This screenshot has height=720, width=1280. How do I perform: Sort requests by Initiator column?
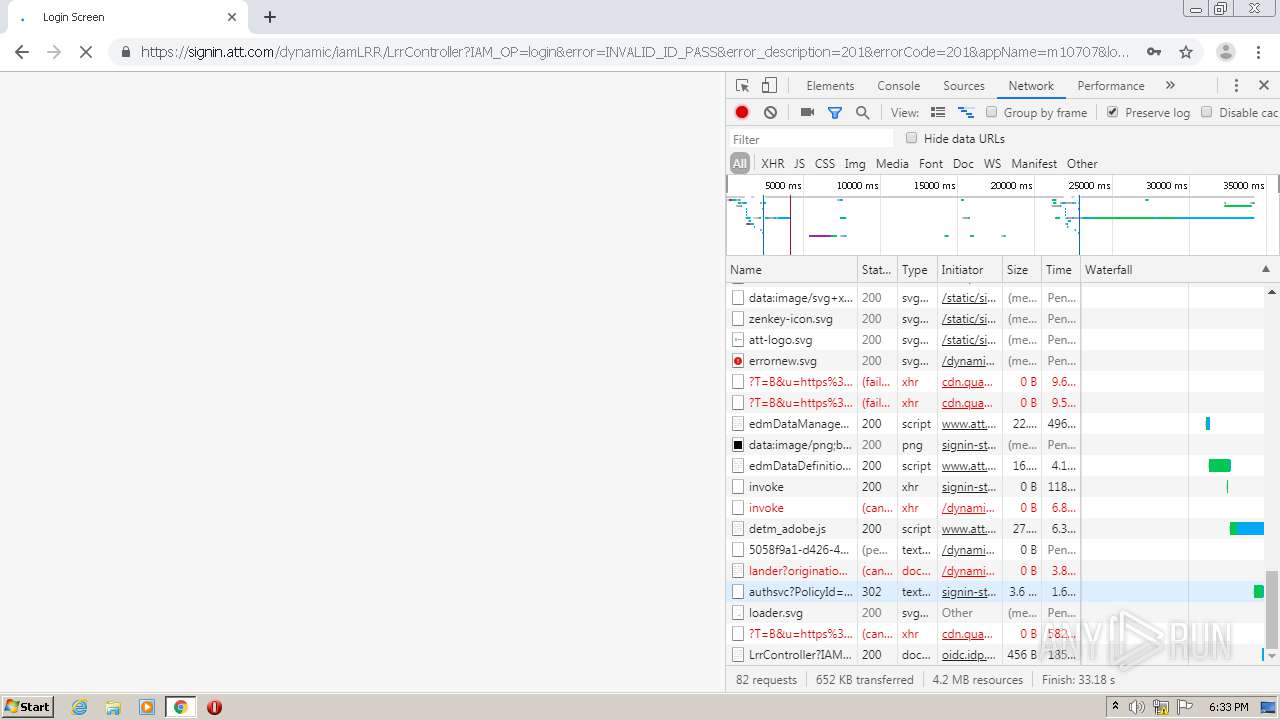tap(969, 270)
